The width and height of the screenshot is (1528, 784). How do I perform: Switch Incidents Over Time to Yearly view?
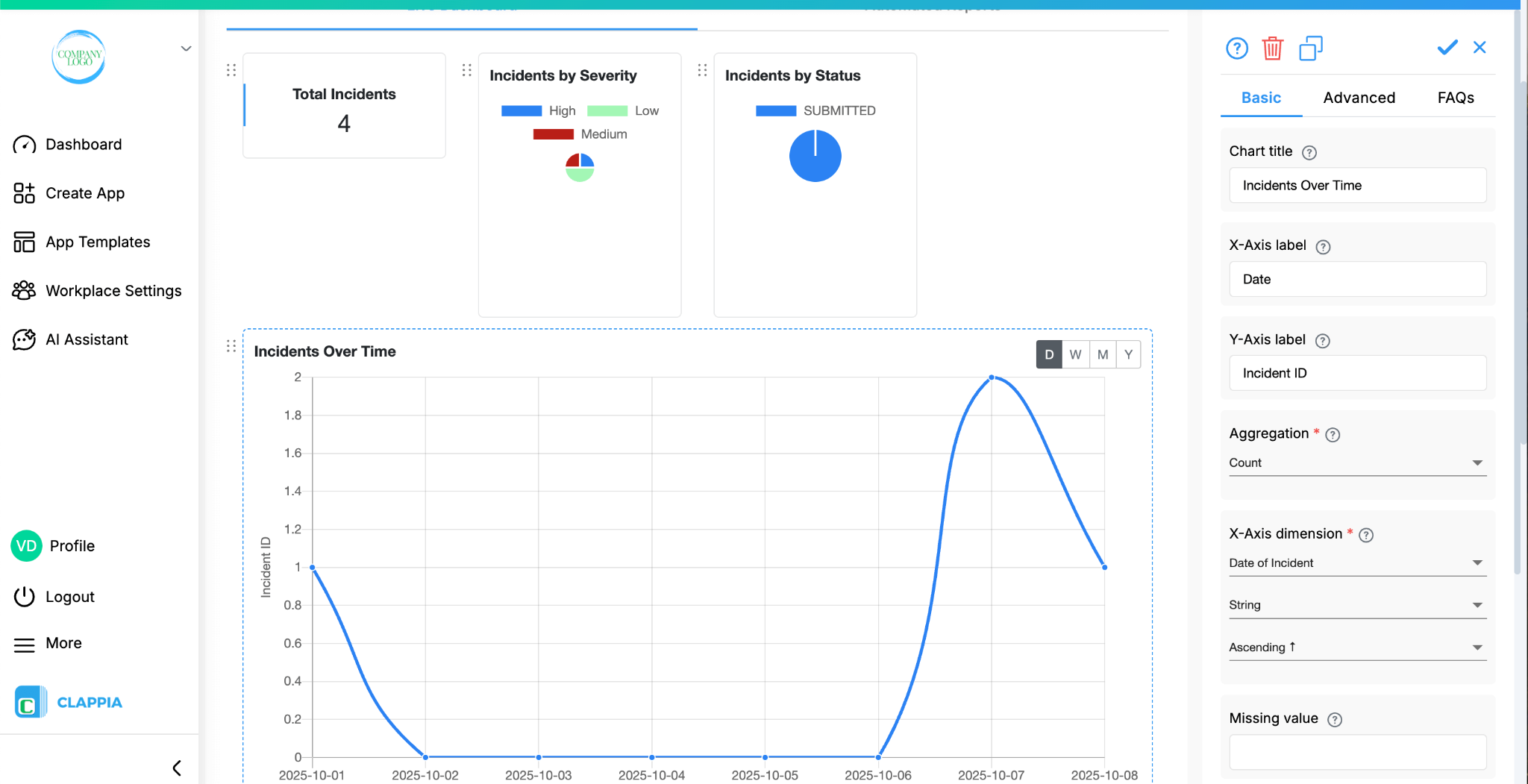[x=1128, y=354]
